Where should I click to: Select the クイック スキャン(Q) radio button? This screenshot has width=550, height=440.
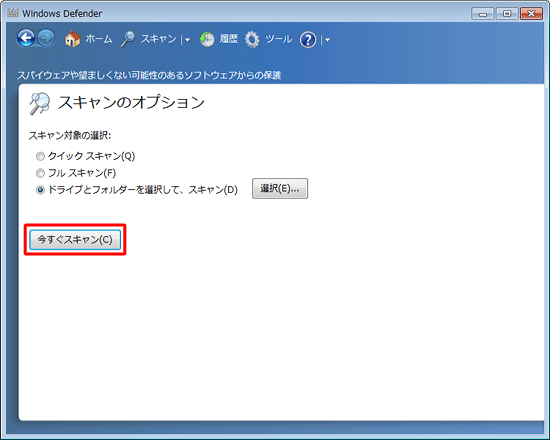coord(40,156)
